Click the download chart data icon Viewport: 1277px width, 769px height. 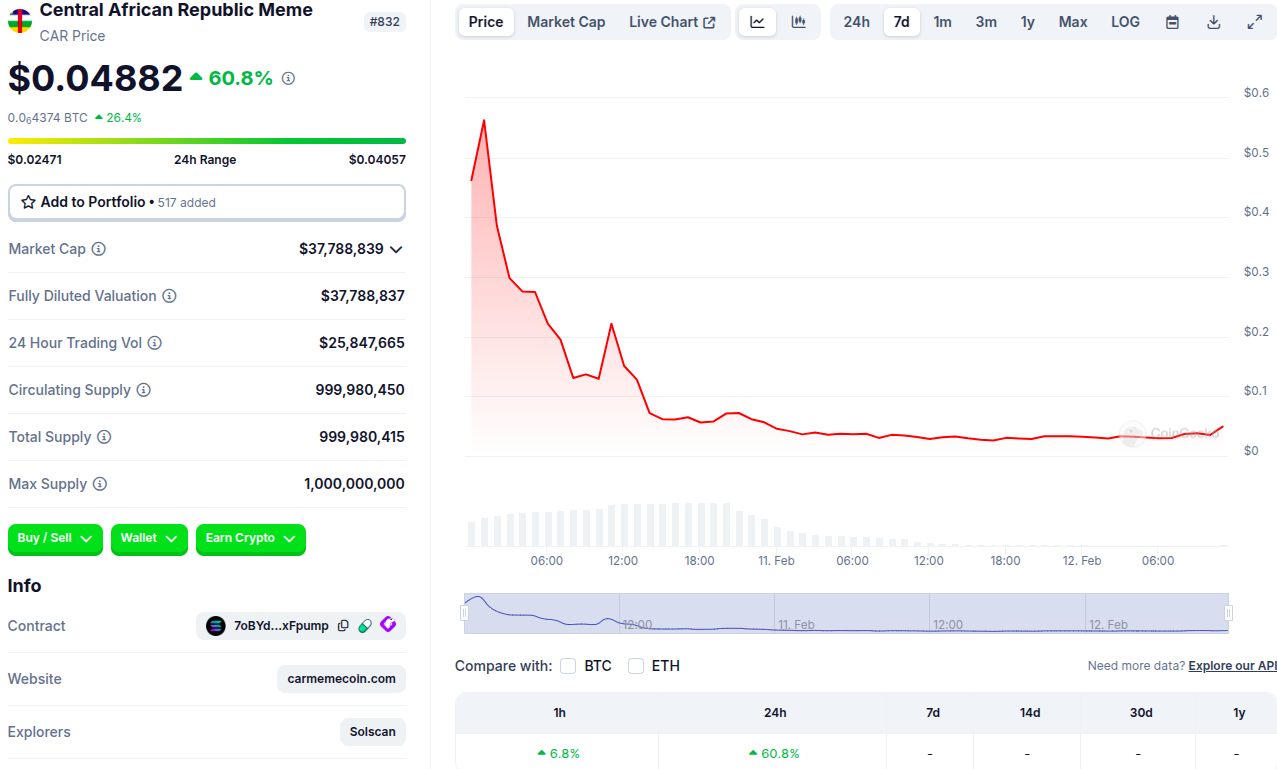click(1214, 22)
